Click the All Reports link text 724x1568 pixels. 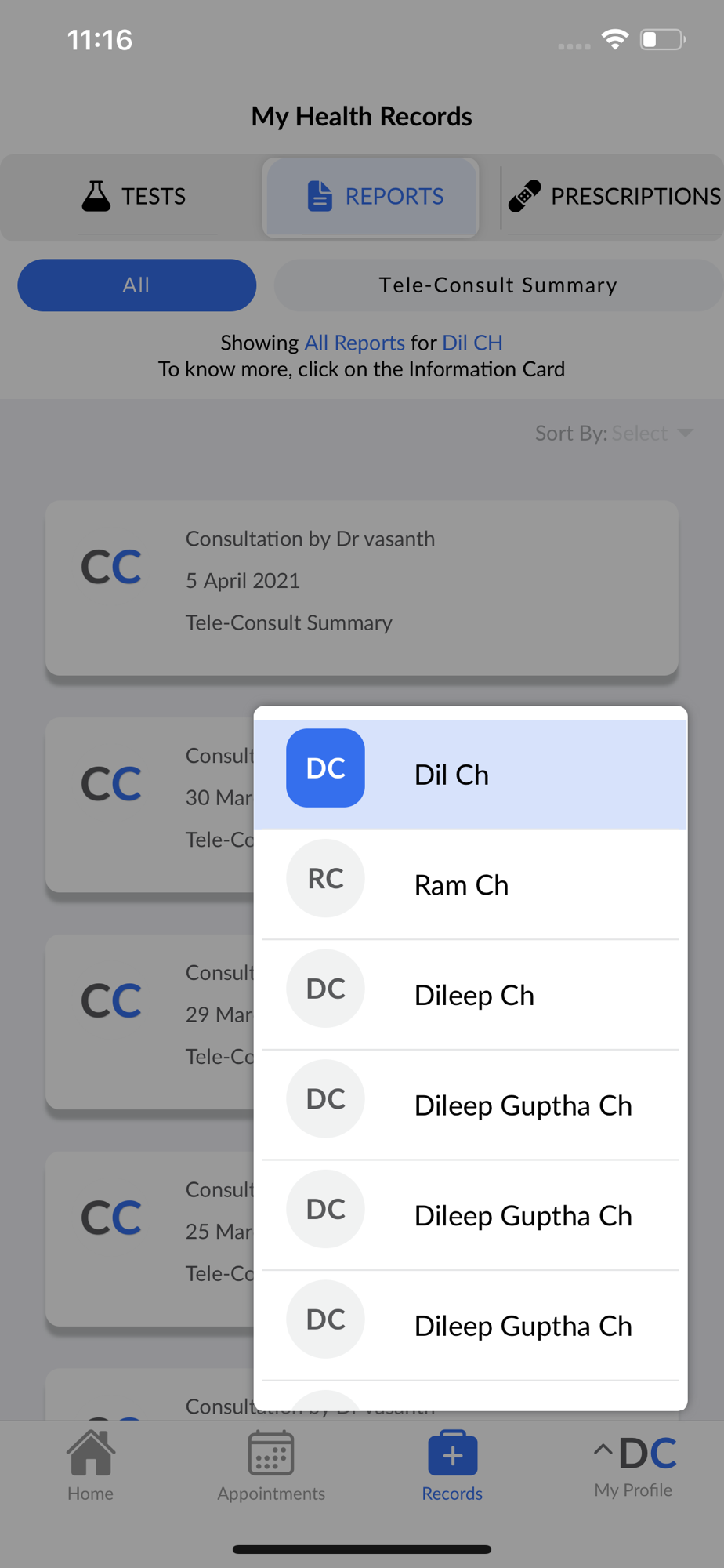click(x=354, y=343)
